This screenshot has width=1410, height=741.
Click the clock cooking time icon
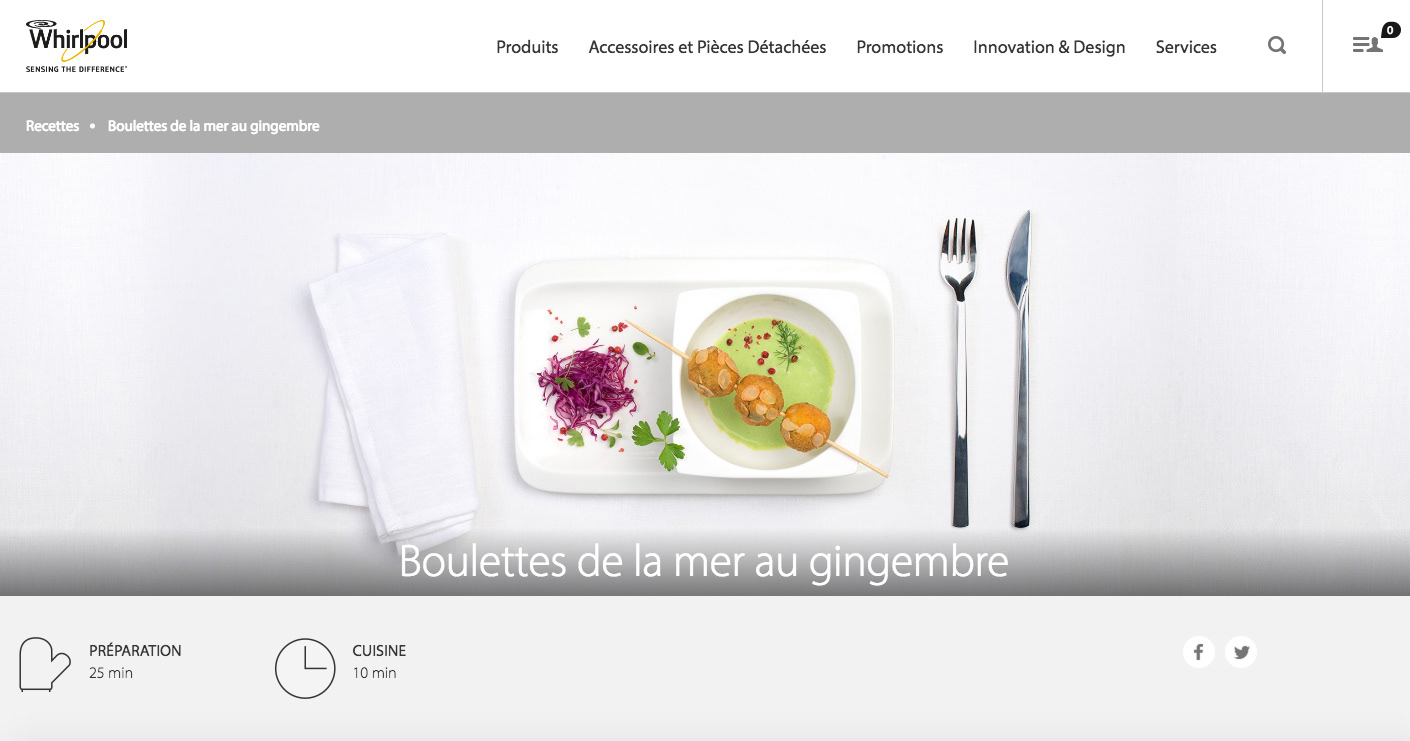pyautogui.click(x=305, y=668)
